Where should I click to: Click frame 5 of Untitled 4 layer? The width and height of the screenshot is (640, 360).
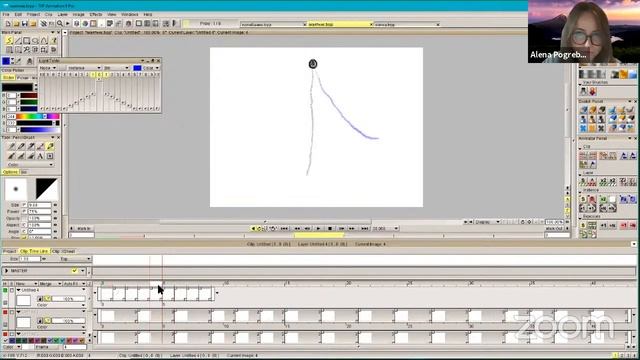pyautogui.click(x=169, y=294)
